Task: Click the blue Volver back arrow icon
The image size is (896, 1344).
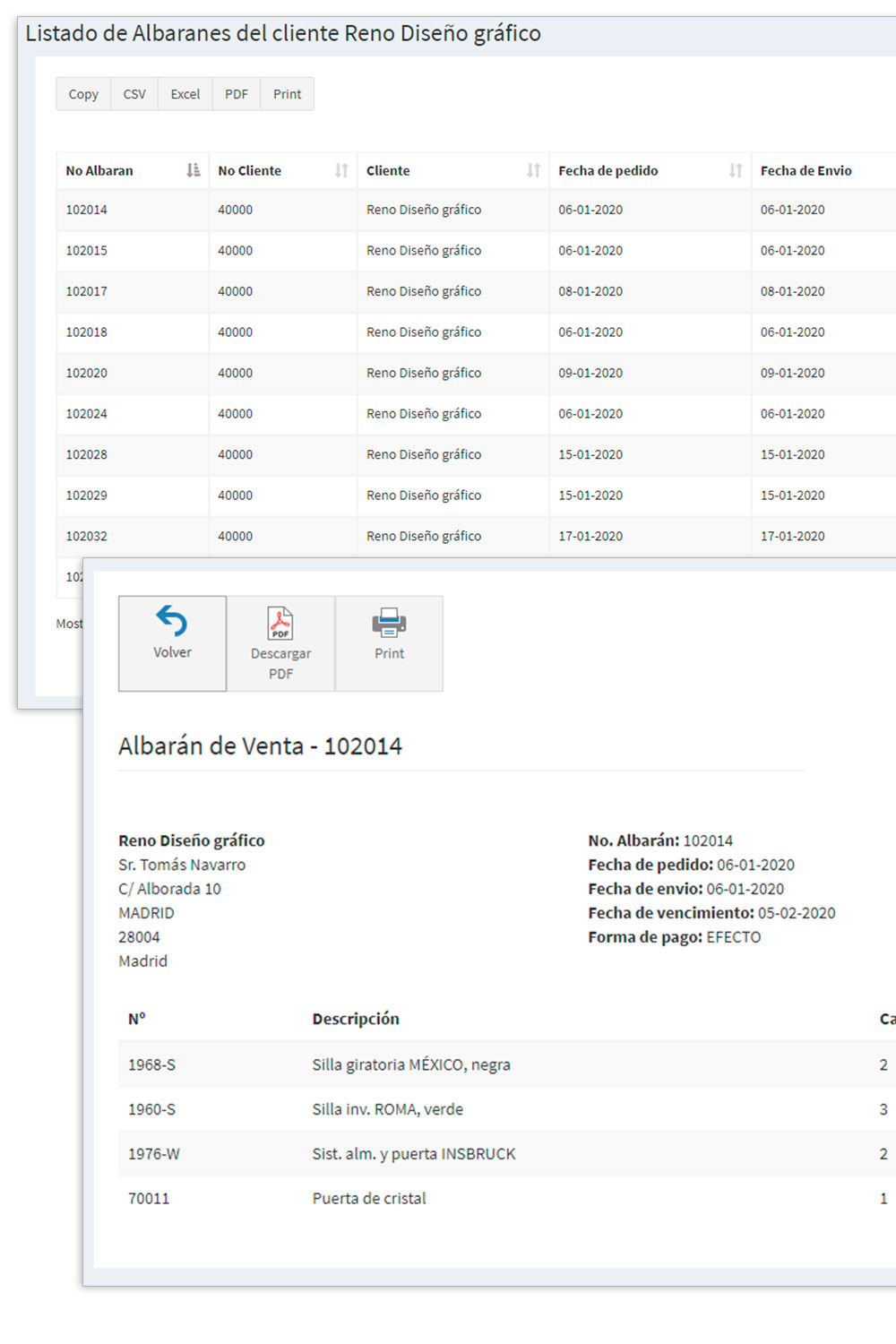Action: [x=171, y=620]
